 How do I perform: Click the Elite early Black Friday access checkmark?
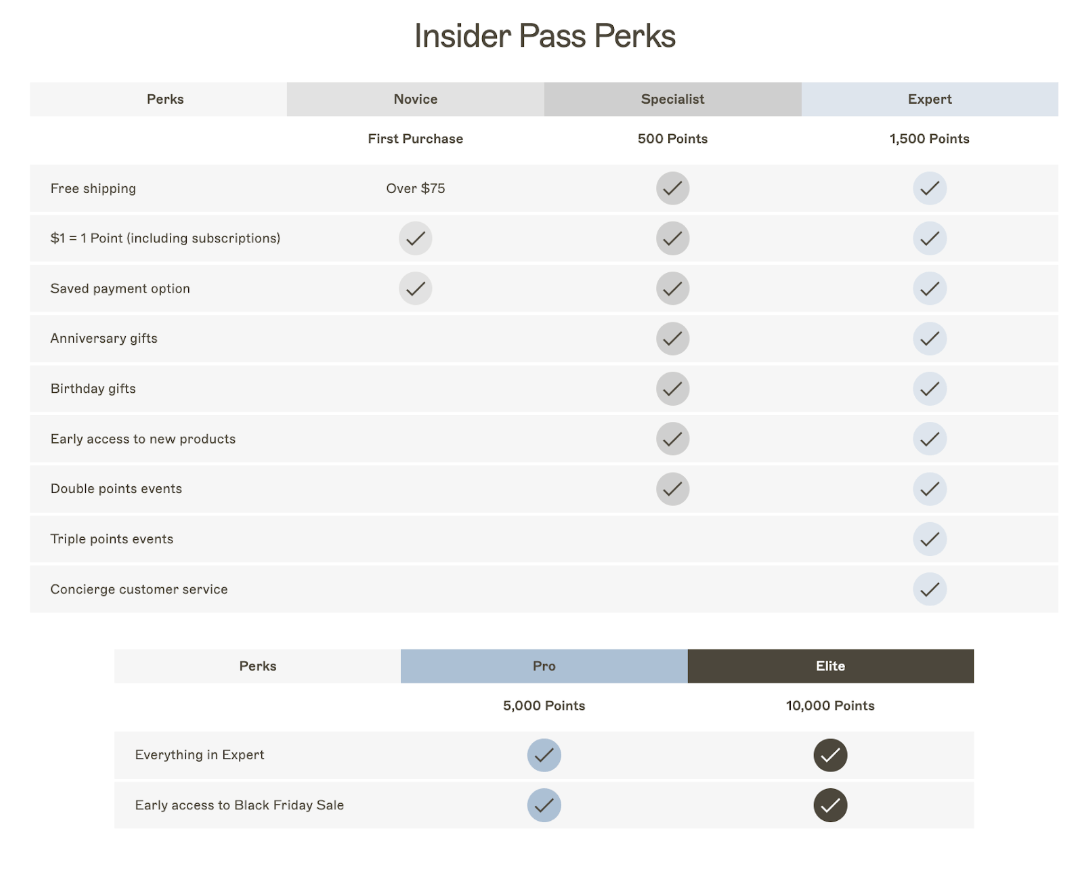click(830, 805)
